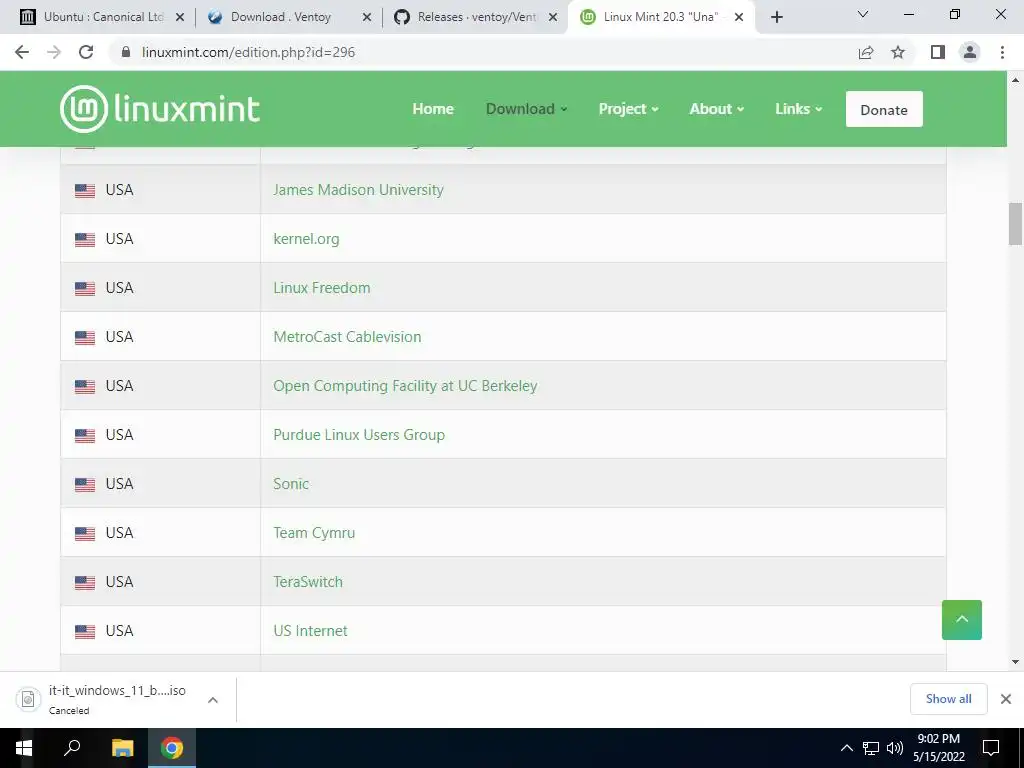This screenshot has width=1024, height=768.
Task: Click Chrome icon in taskbar
Action: [172, 748]
